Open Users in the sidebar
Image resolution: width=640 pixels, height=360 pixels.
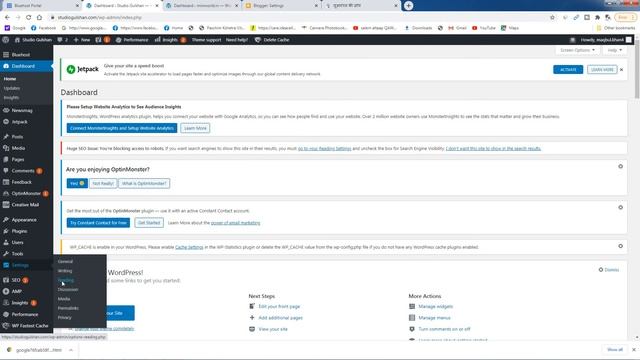(x=27, y=242)
